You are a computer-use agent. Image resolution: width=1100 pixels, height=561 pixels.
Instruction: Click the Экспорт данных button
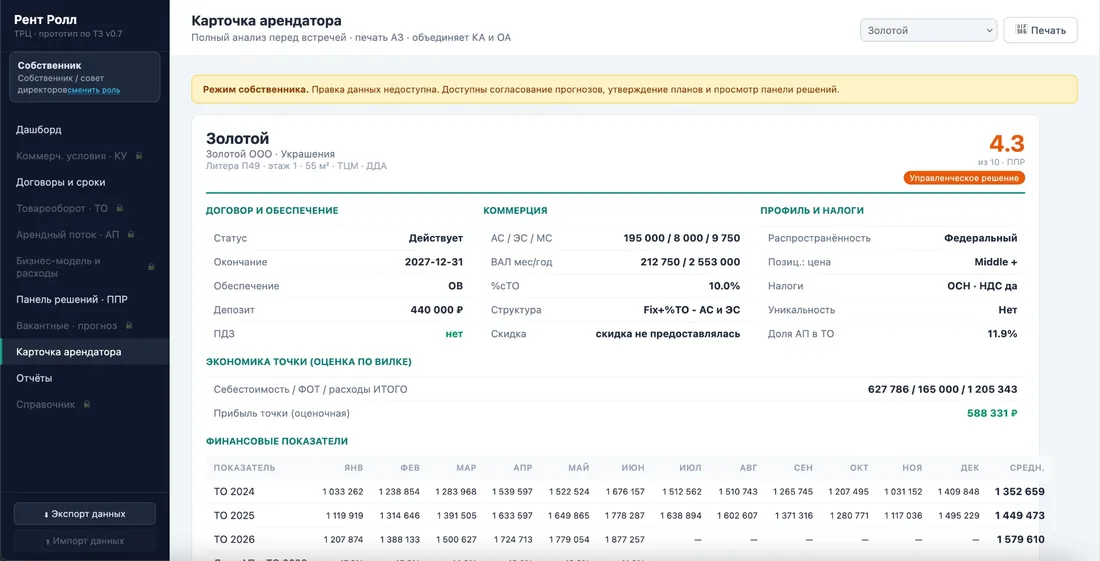[x=85, y=514]
